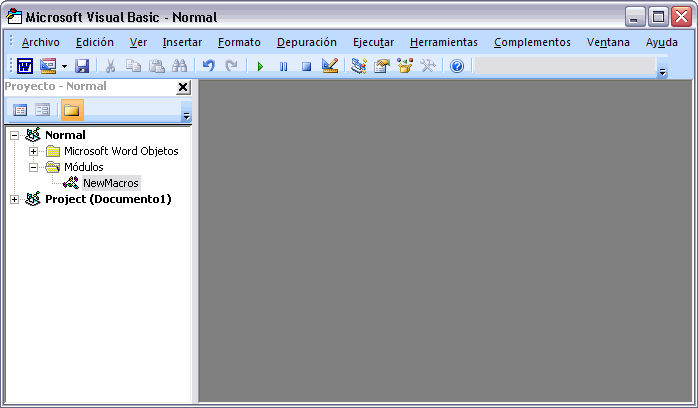Viewport: 698px width, 408px height.
Task: Click the Run macro play icon
Action: coord(260,66)
